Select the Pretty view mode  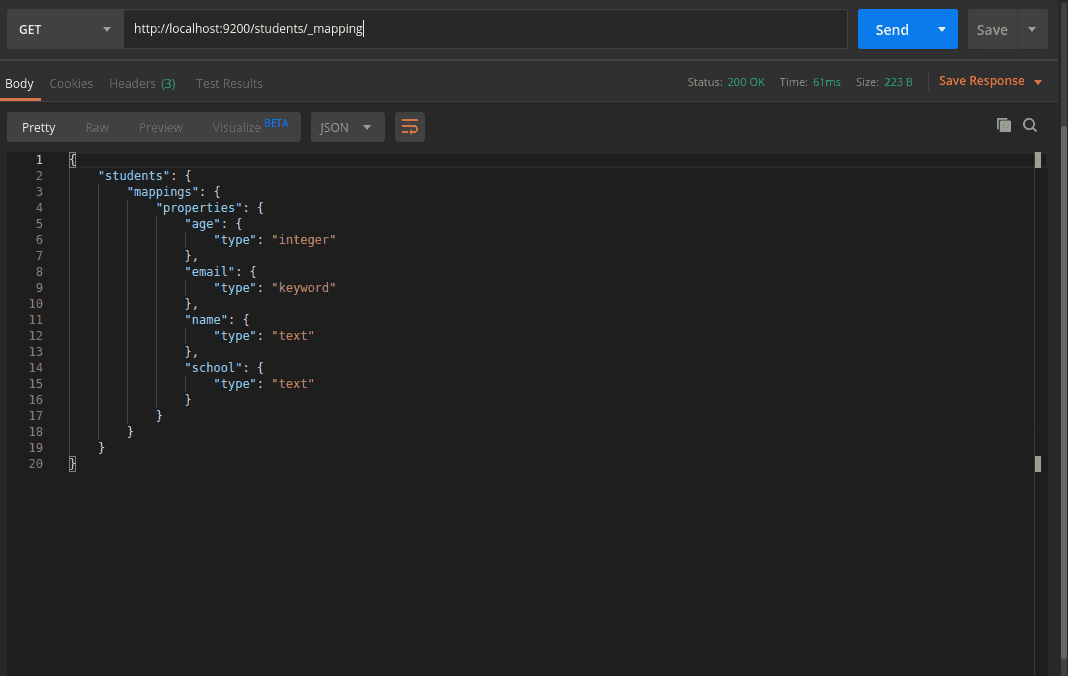pos(39,127)
